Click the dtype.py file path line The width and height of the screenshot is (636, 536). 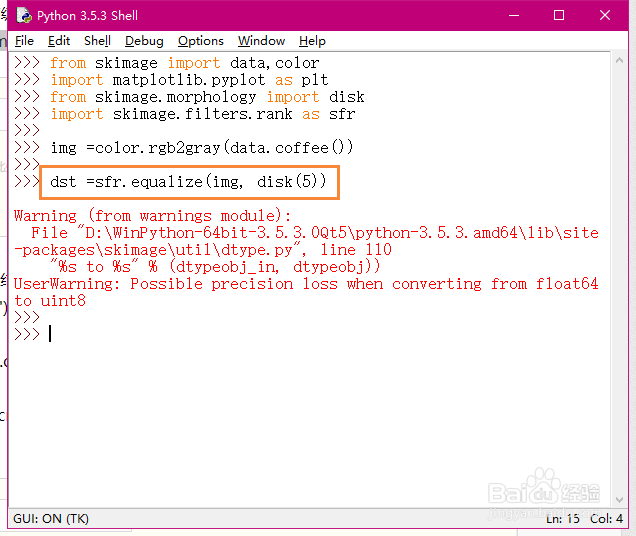(x=307, y=241)
